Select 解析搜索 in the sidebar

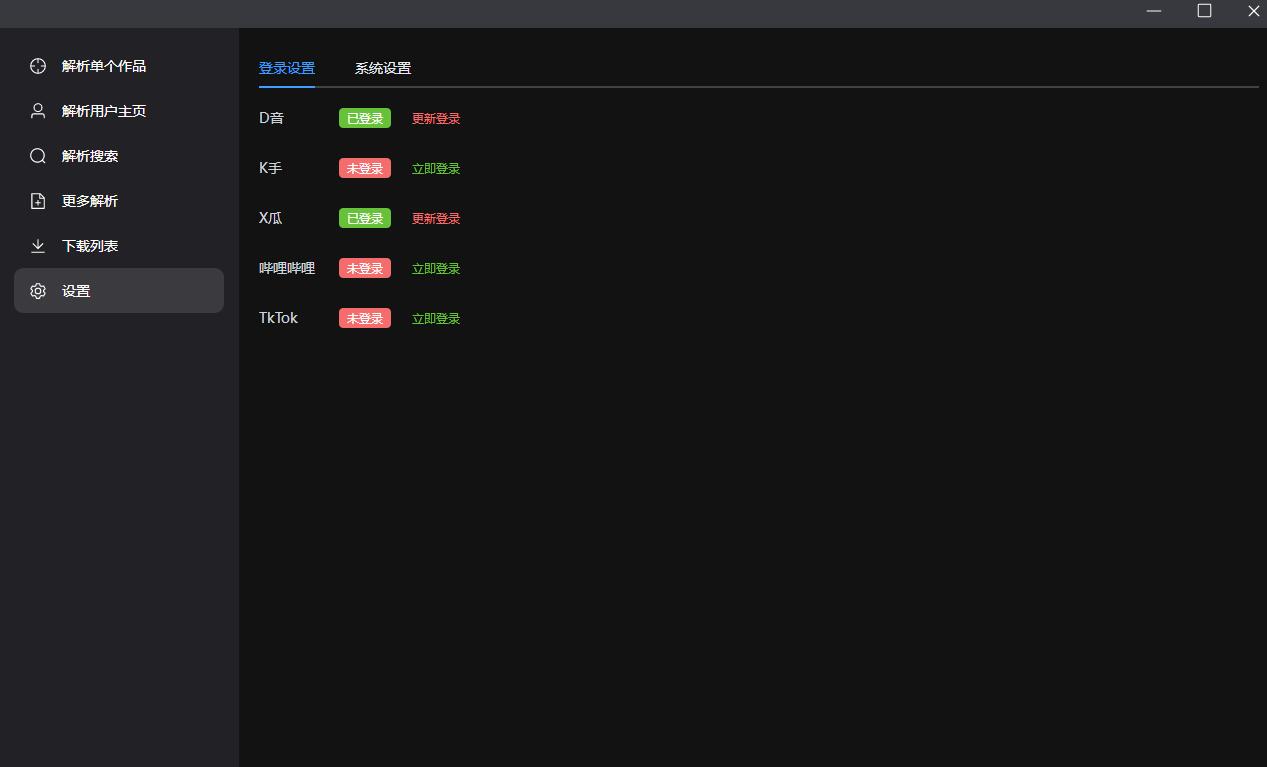click(119, 156)
